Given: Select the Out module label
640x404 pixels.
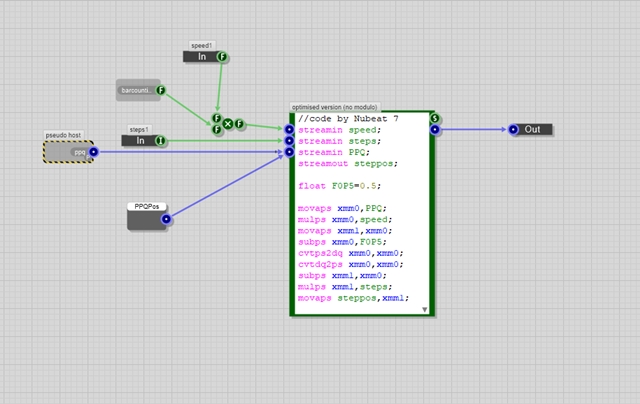Looking at the screenshot, I should 532,129.
